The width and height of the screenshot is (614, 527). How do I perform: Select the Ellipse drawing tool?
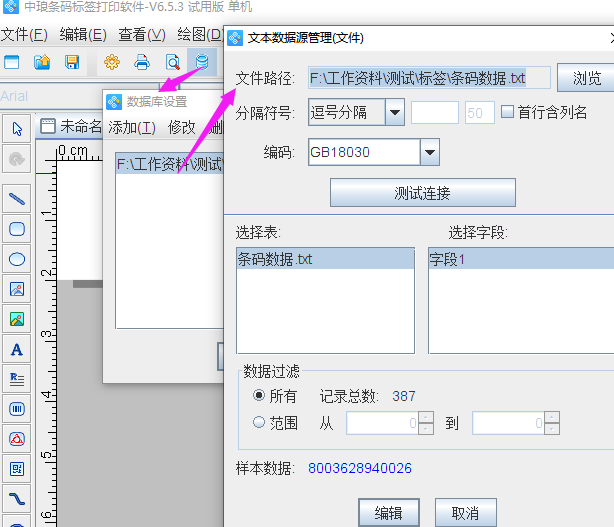[16, 259]
